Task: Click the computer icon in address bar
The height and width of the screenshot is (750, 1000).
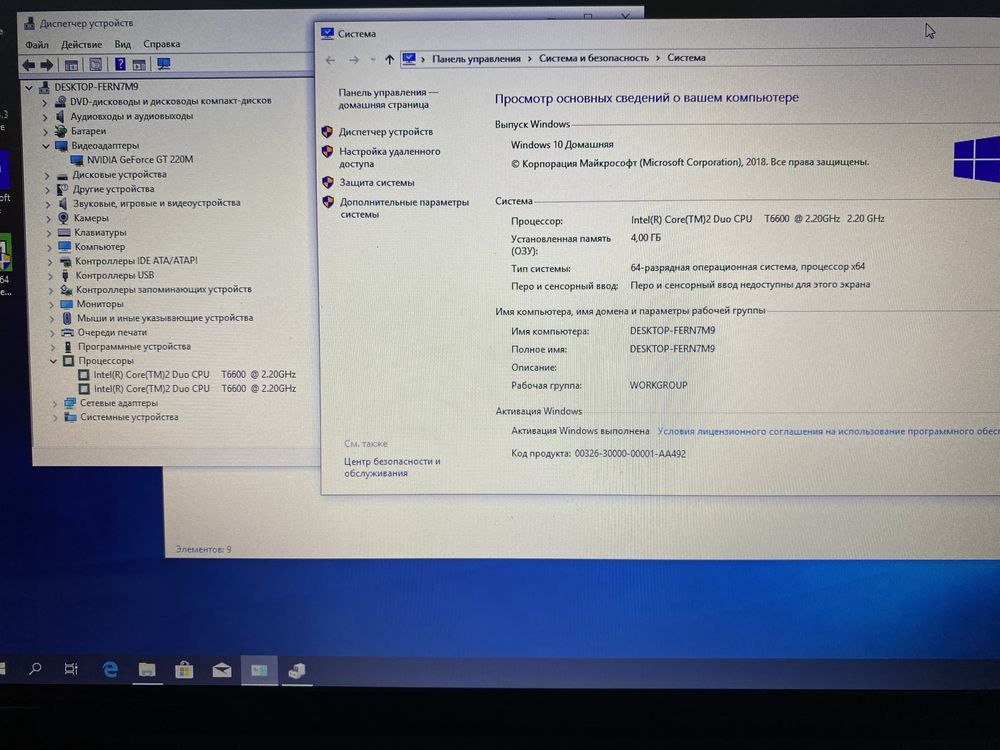Action: 409,59
